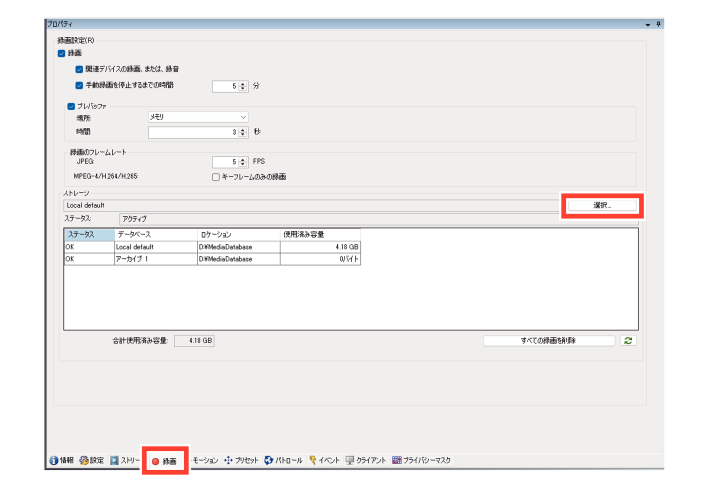Select the Local default database row cell
This screenshot has height=487, width=708.
point(156,247)
